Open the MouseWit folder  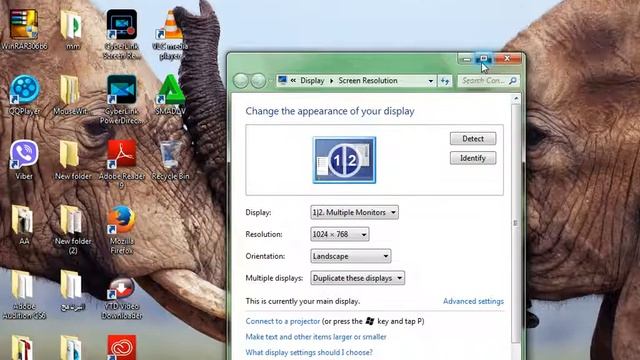70,95
